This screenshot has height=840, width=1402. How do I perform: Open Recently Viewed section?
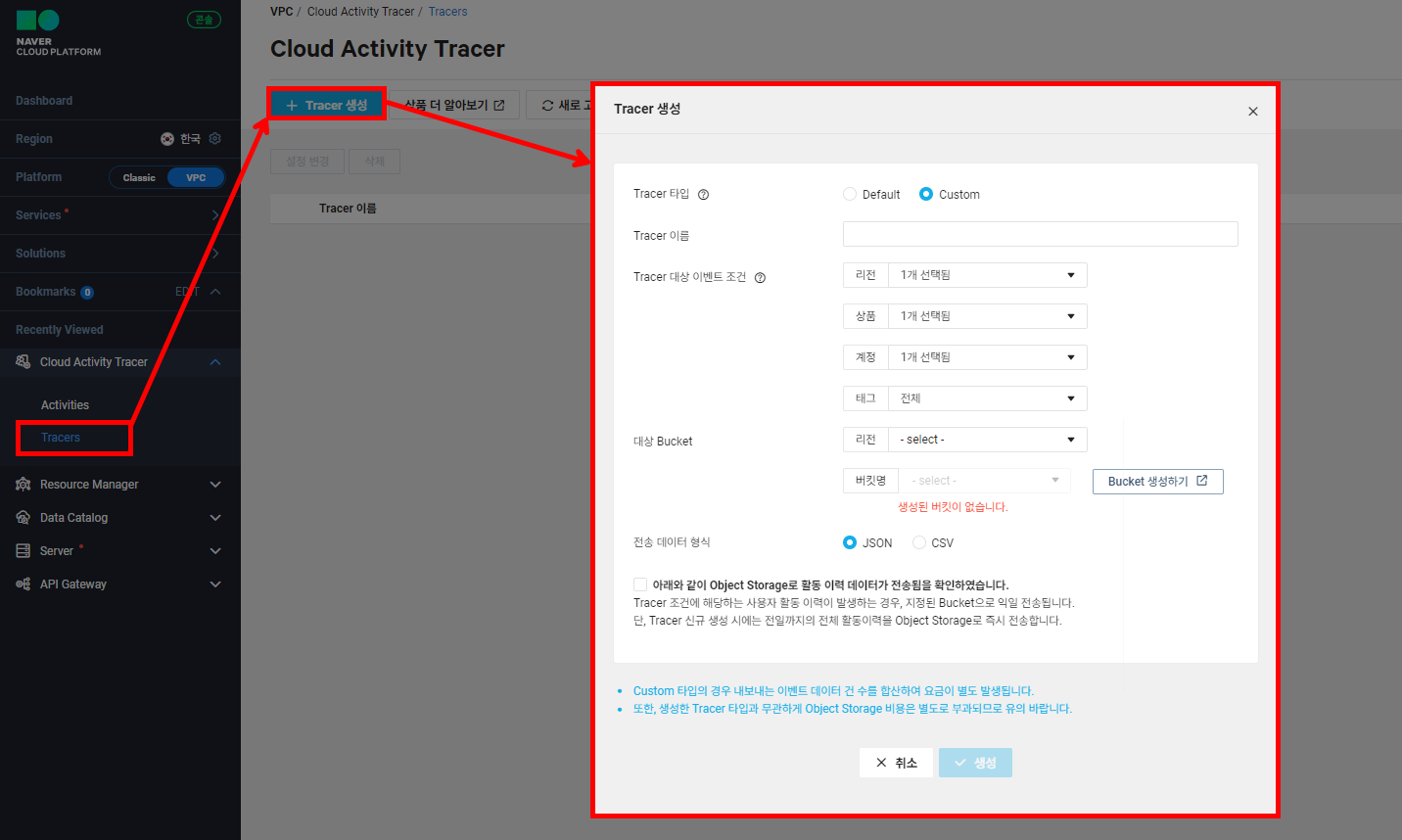[x=59, y=330]
